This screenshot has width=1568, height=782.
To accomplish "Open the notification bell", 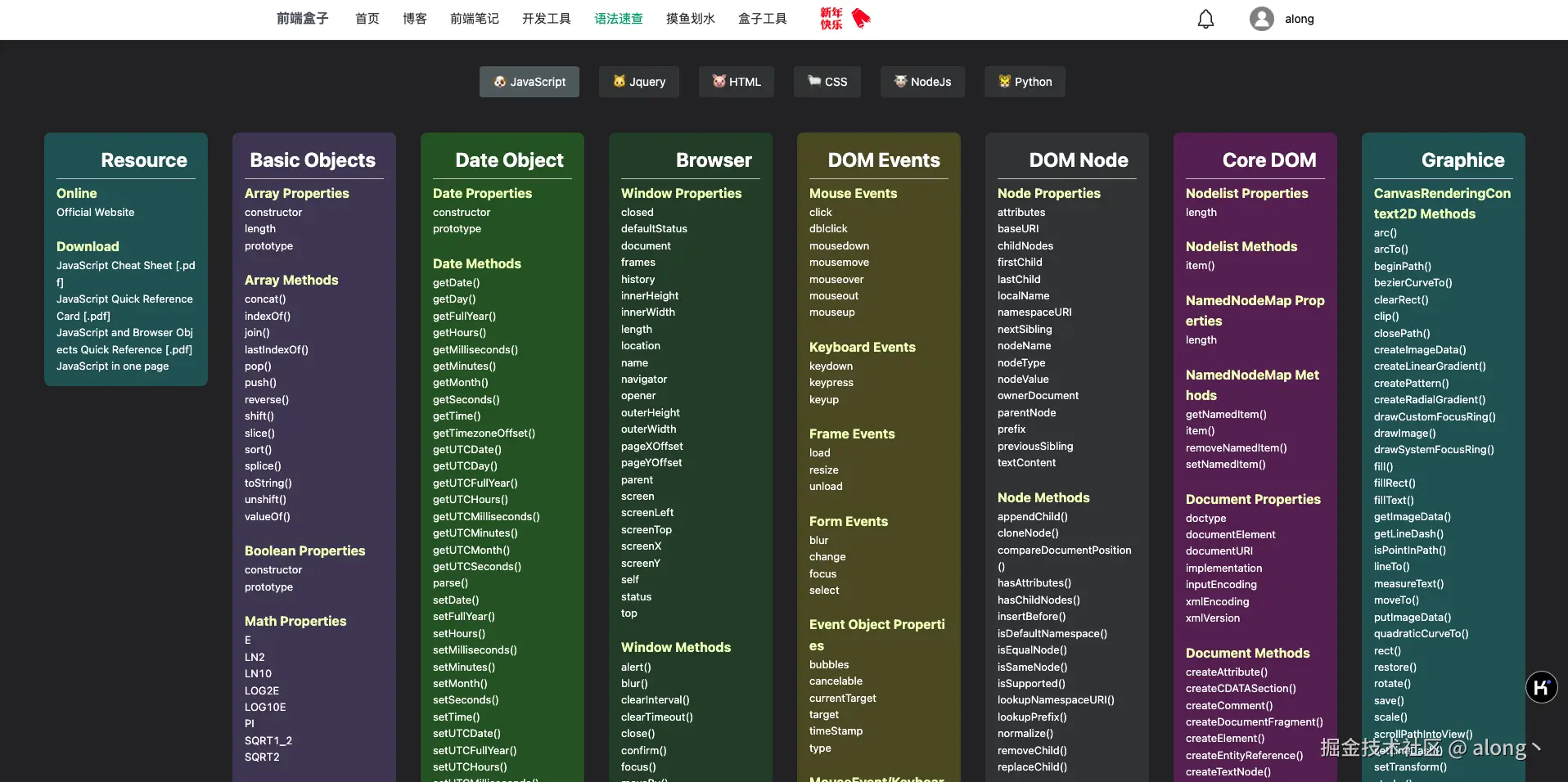I will pos(1205,19).
